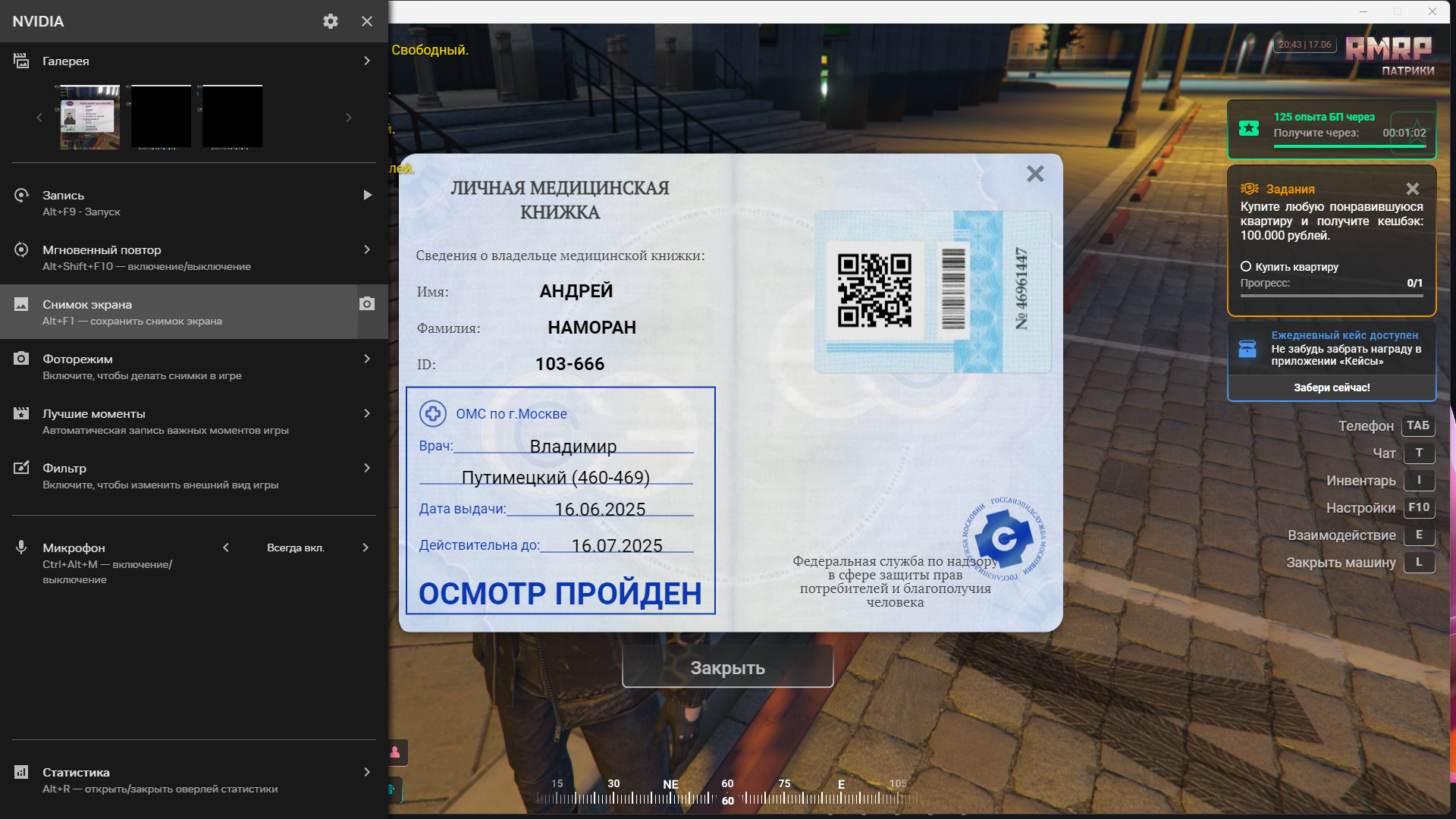Click the Закрыть button below the booklet
The height and width of the screenshot is (819, 1456).
[x=728, y=667]
